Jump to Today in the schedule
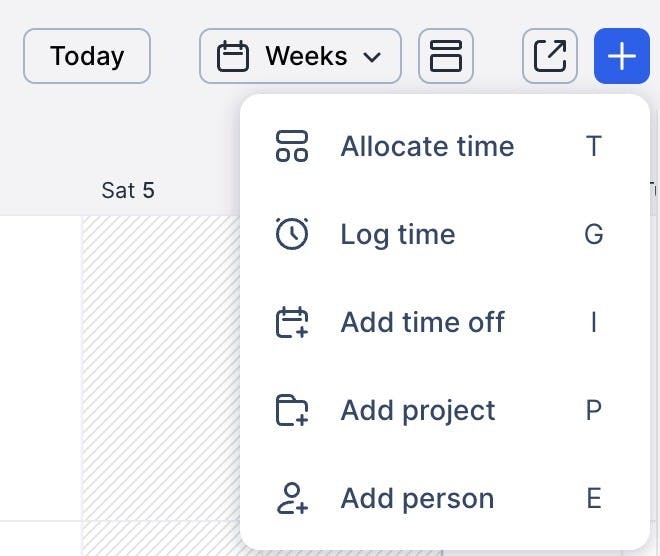This screenshot has width=660, height=556. point(87,56)
